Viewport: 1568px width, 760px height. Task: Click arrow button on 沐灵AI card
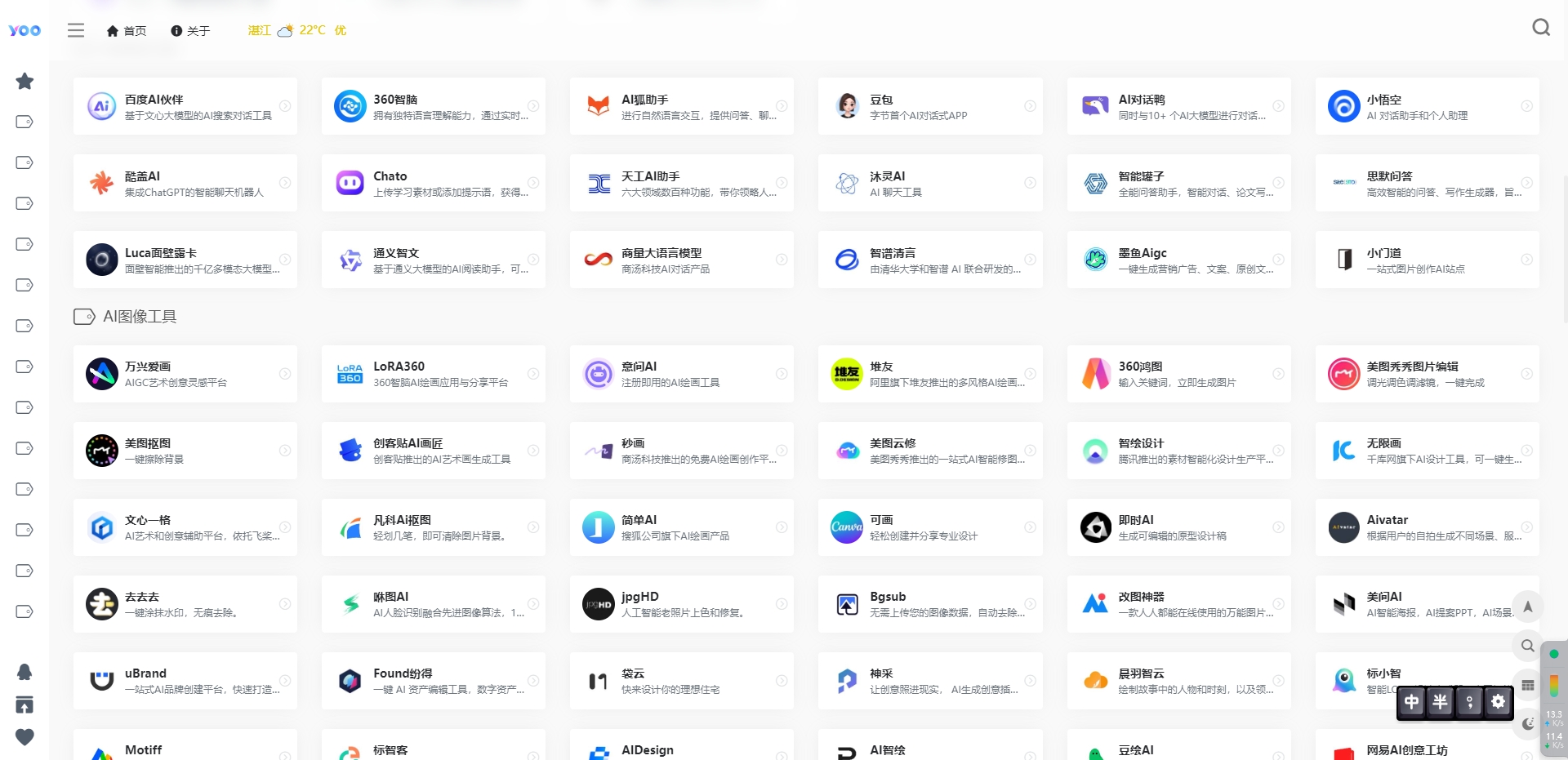click(x=1030, y=183)
